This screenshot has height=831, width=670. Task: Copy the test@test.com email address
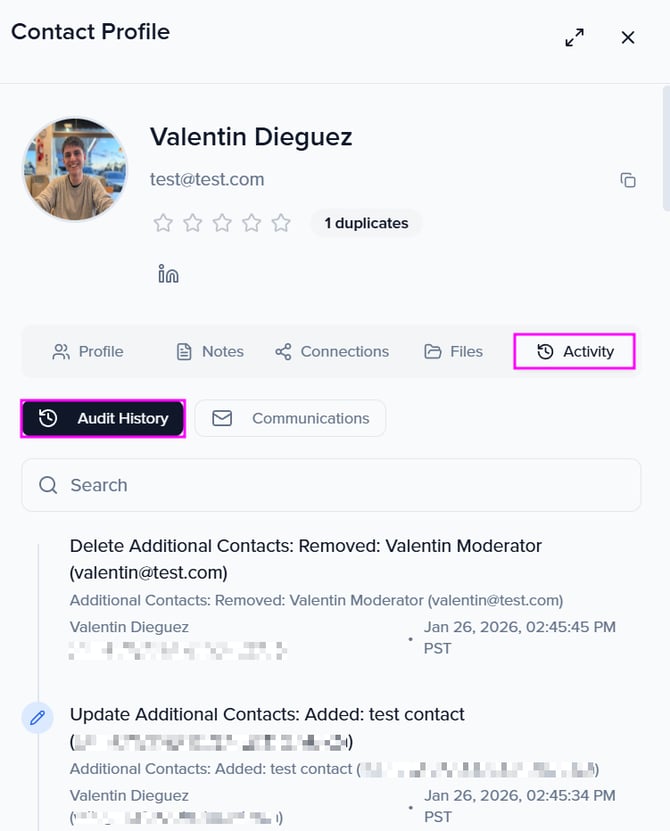tap(628, 180)
